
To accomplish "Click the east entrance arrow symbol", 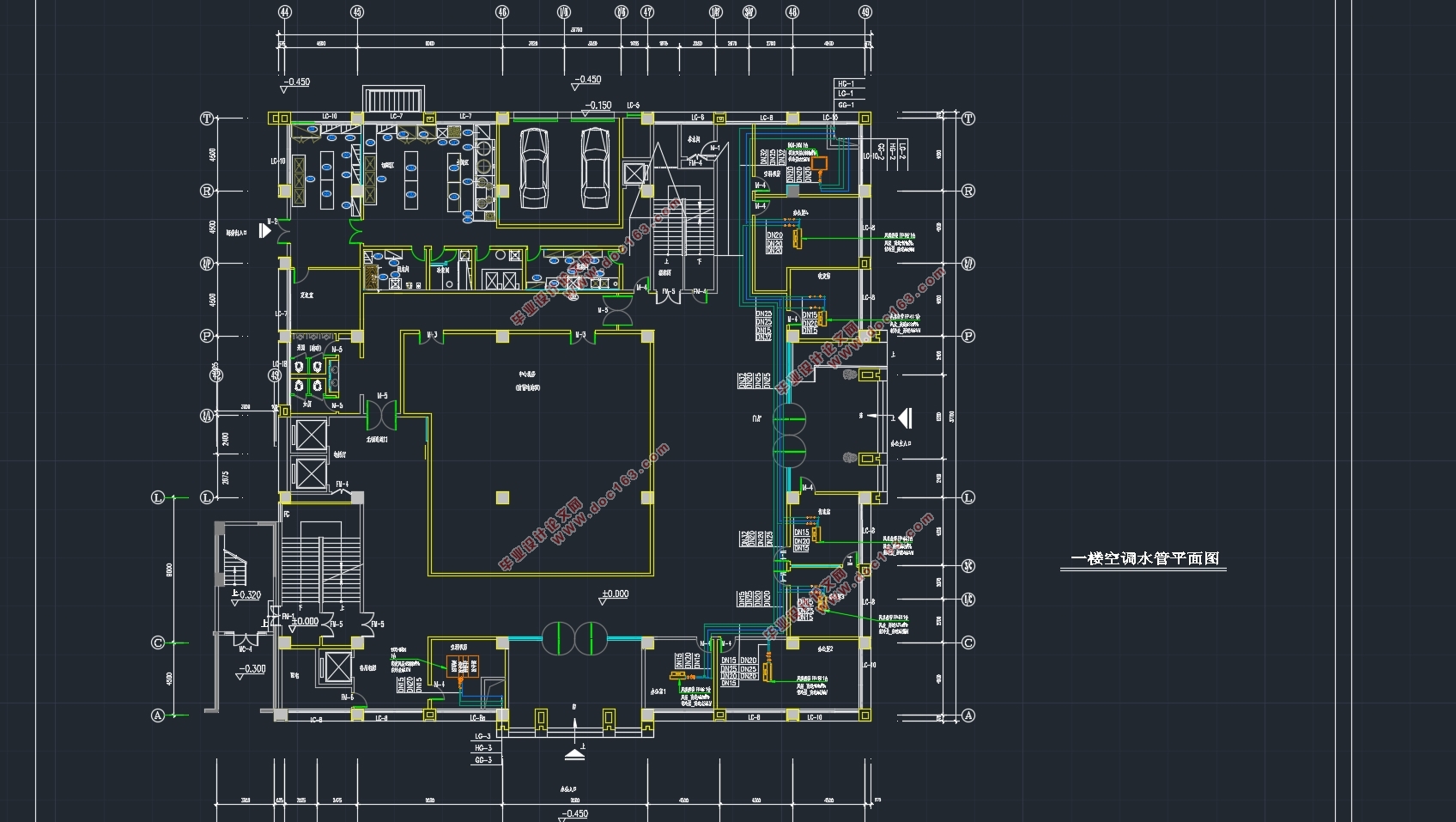I will click(x=903, y=418).
